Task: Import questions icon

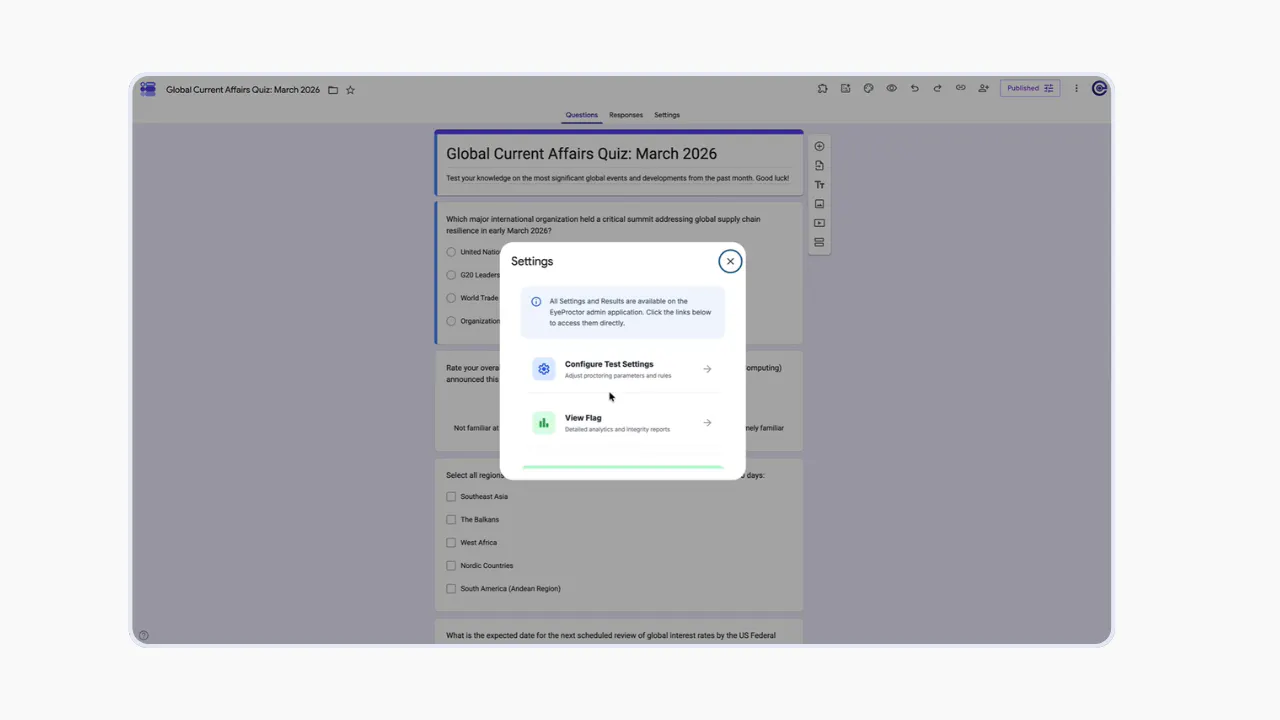Action: pos(819,165)
